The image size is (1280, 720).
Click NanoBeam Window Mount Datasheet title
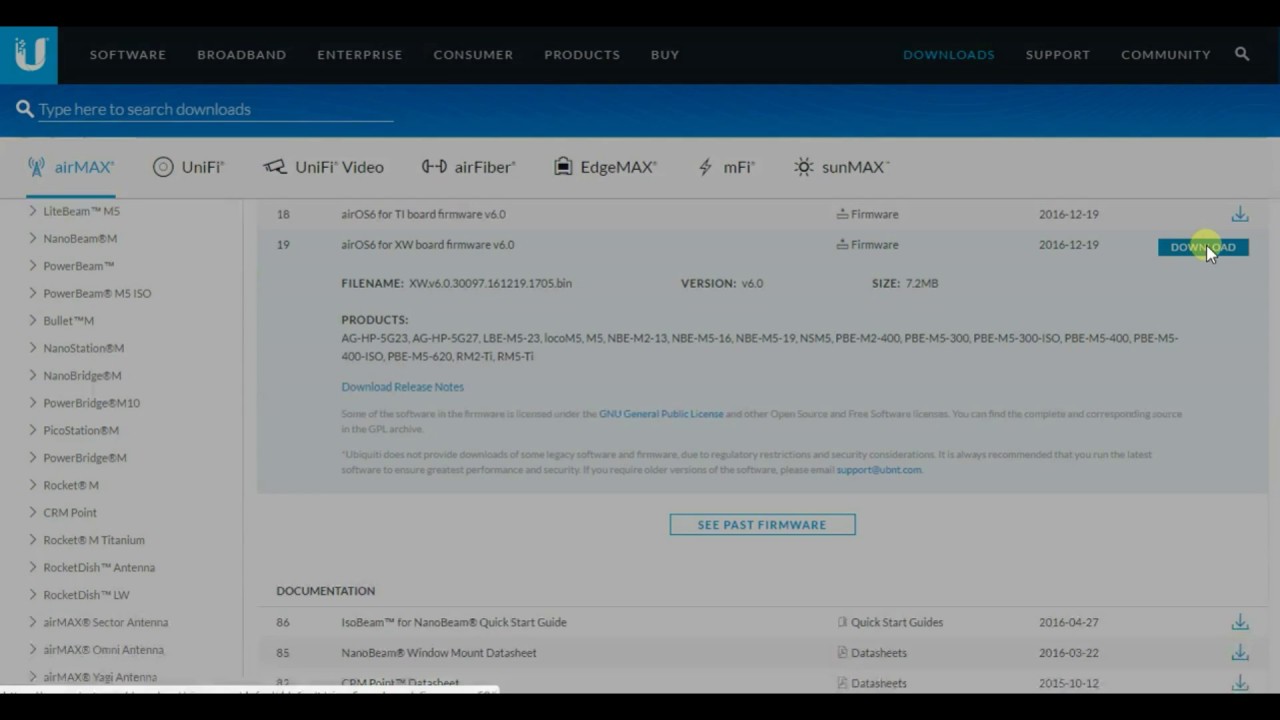439,653
